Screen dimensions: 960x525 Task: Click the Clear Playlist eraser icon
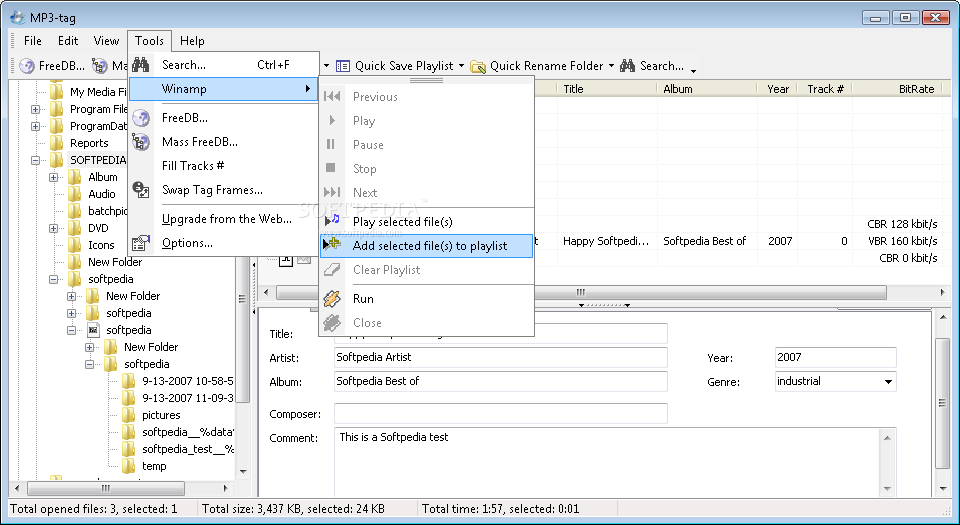pyautogui.click(x=332, y=269)
